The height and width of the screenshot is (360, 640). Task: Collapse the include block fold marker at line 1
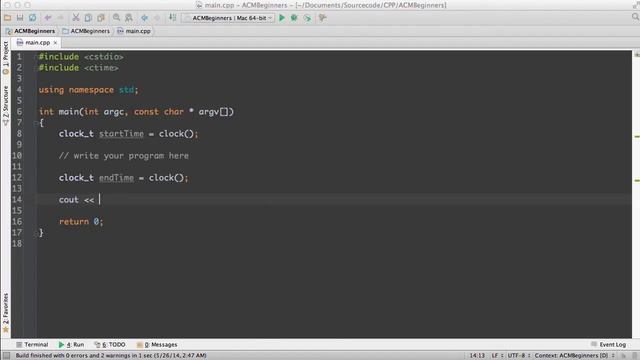36,57
